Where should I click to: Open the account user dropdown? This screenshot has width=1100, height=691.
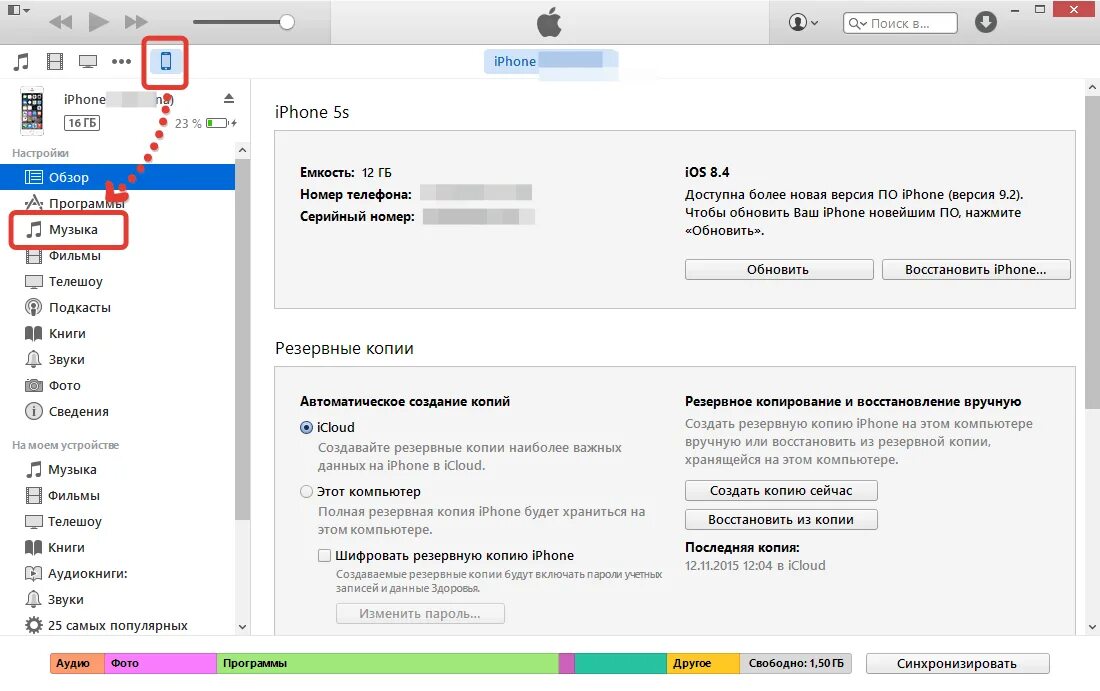pyautogui.click(x=803, y=22)
